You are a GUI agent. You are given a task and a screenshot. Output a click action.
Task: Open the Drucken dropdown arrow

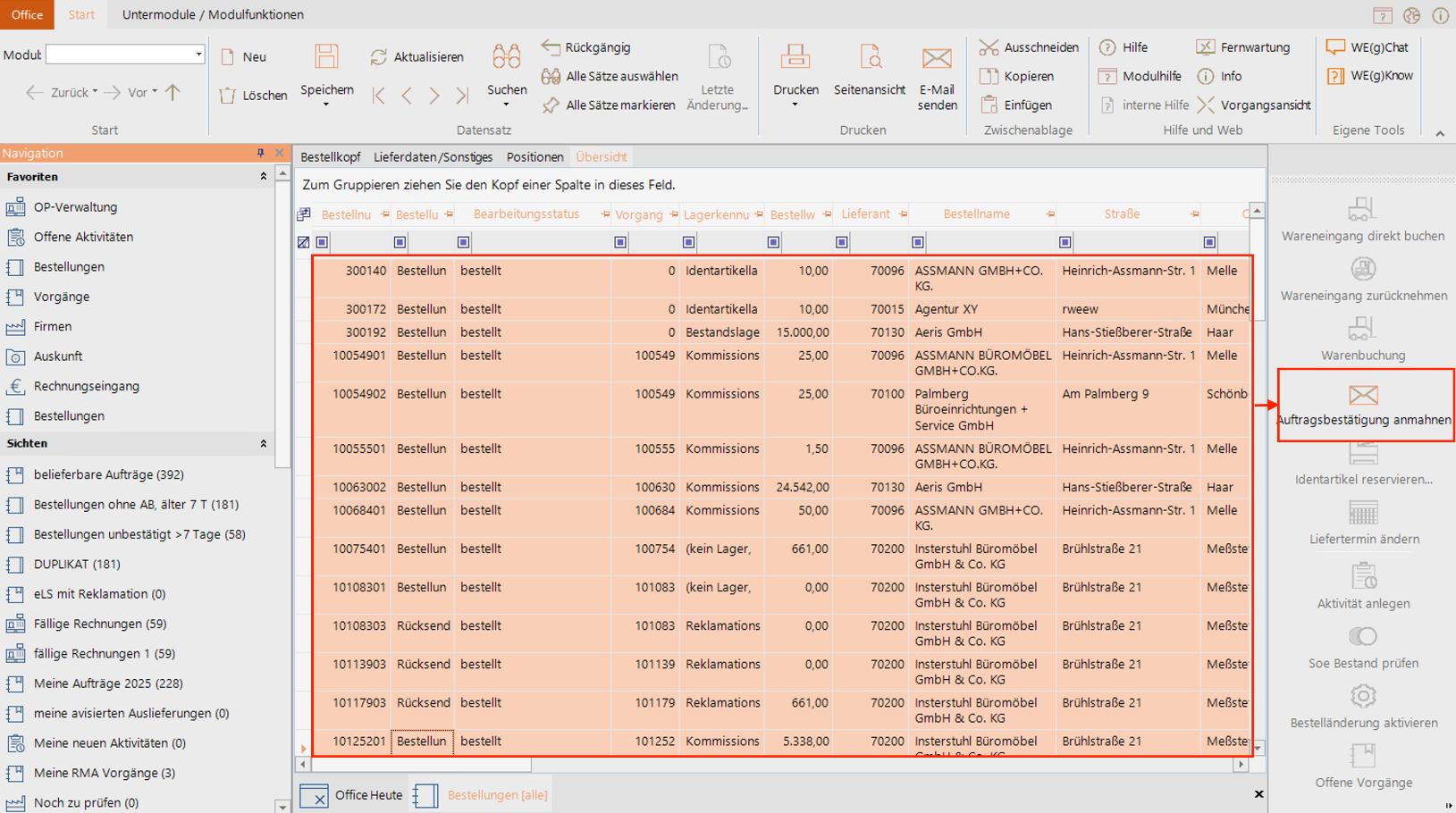795,105
